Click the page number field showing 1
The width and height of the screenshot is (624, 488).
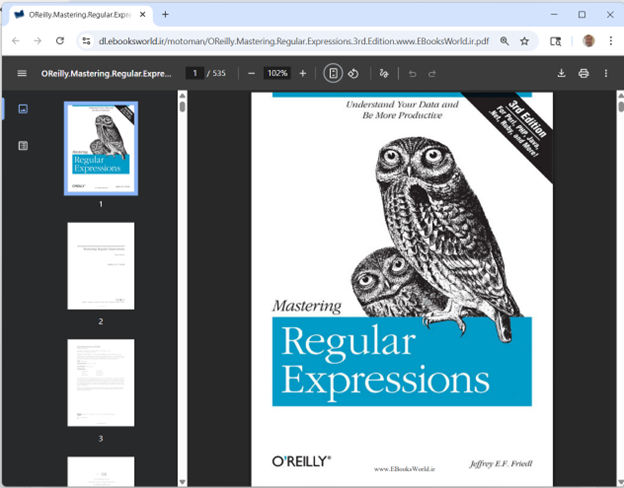click(x=195, y=73)
